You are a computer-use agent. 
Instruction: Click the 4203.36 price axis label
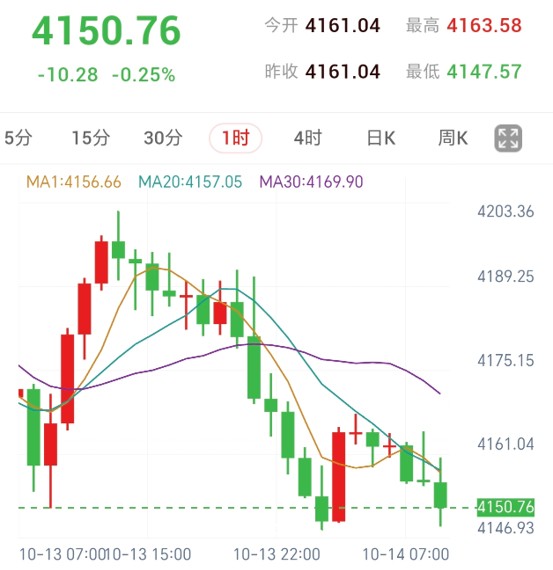coord(506,211)
